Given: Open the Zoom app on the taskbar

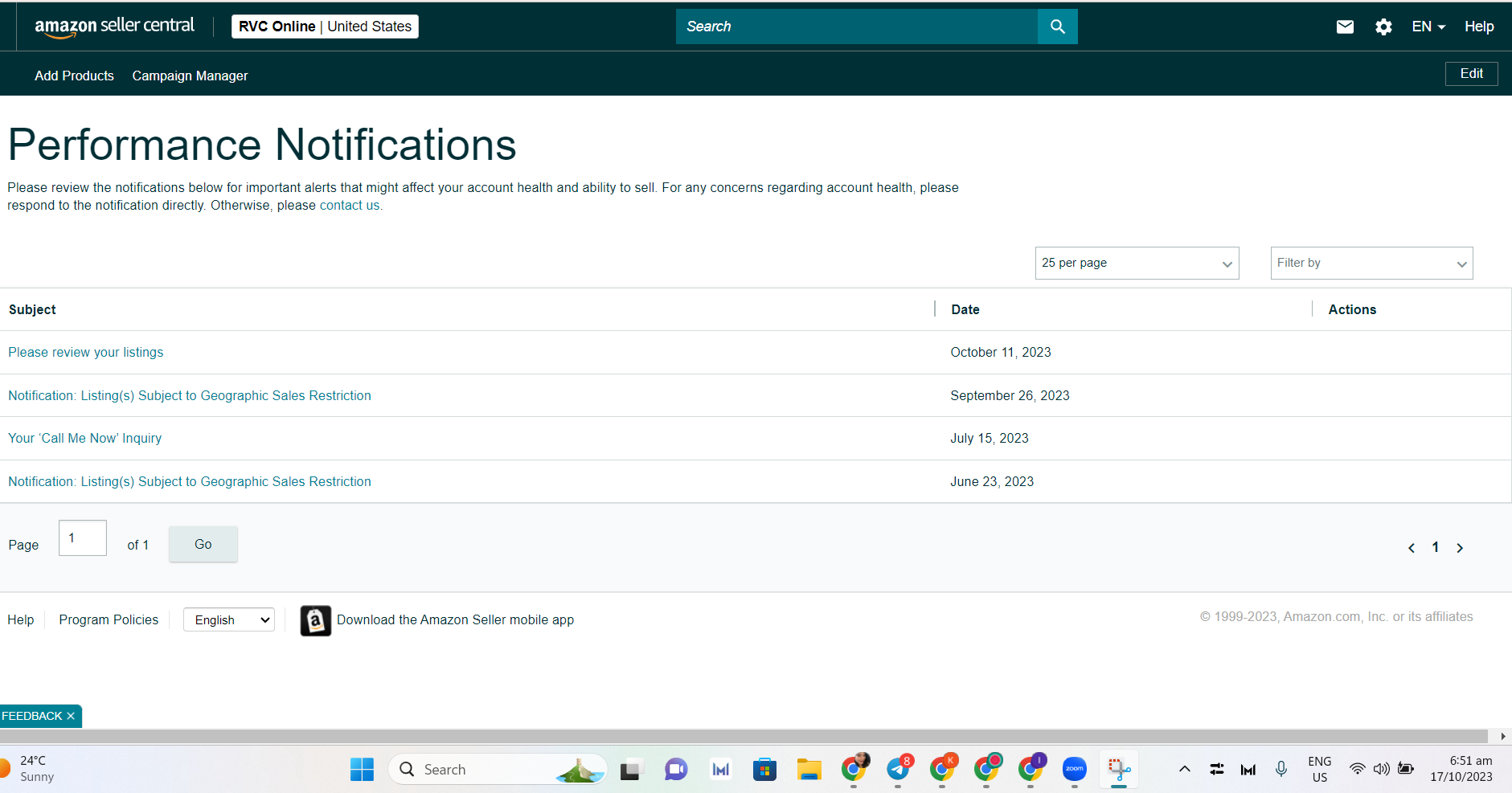Looking at the screenshot, I should click(1074, 770).
